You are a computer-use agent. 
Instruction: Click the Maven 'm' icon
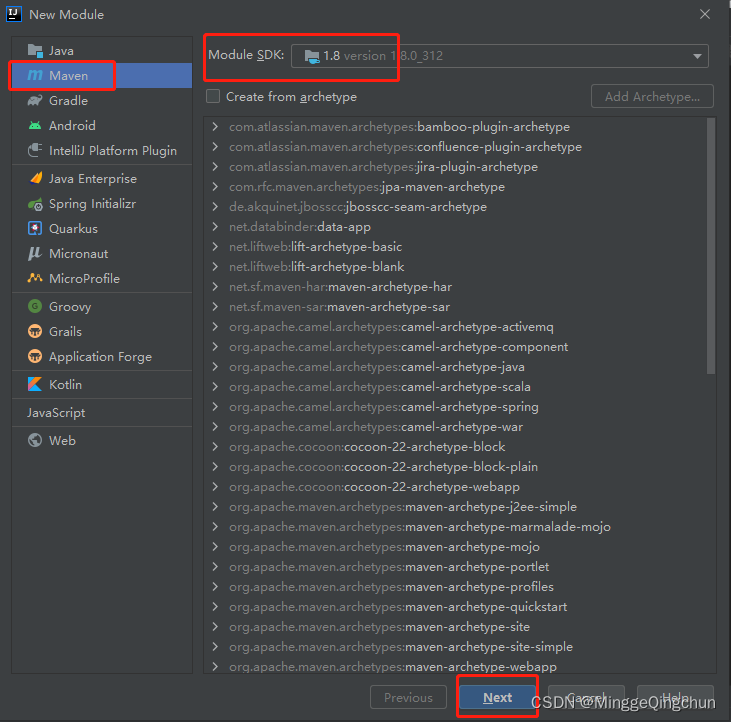point(35,75)
